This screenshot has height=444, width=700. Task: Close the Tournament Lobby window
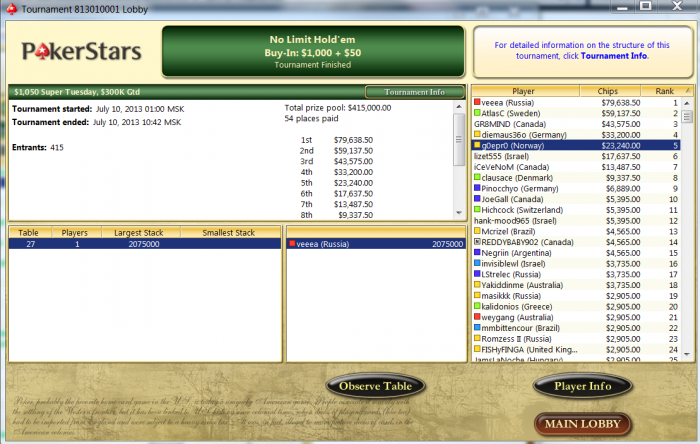point(677,6)
